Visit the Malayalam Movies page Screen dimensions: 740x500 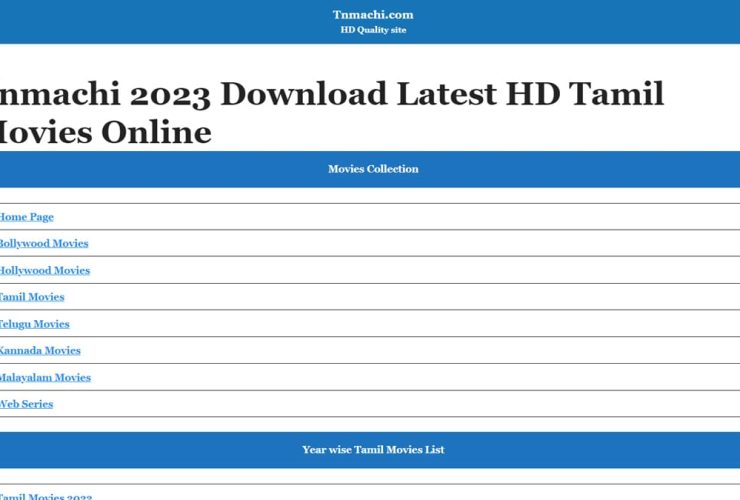[x=45, y=378]
